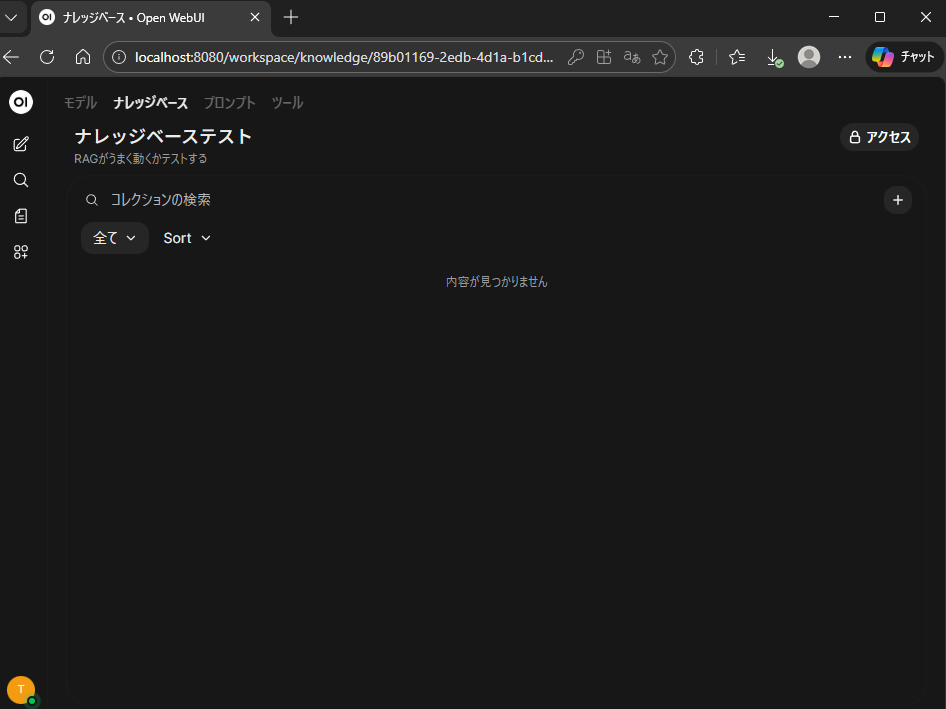Switch to the プロンプト tab
The image size is (946, 709).
point(229,103)
